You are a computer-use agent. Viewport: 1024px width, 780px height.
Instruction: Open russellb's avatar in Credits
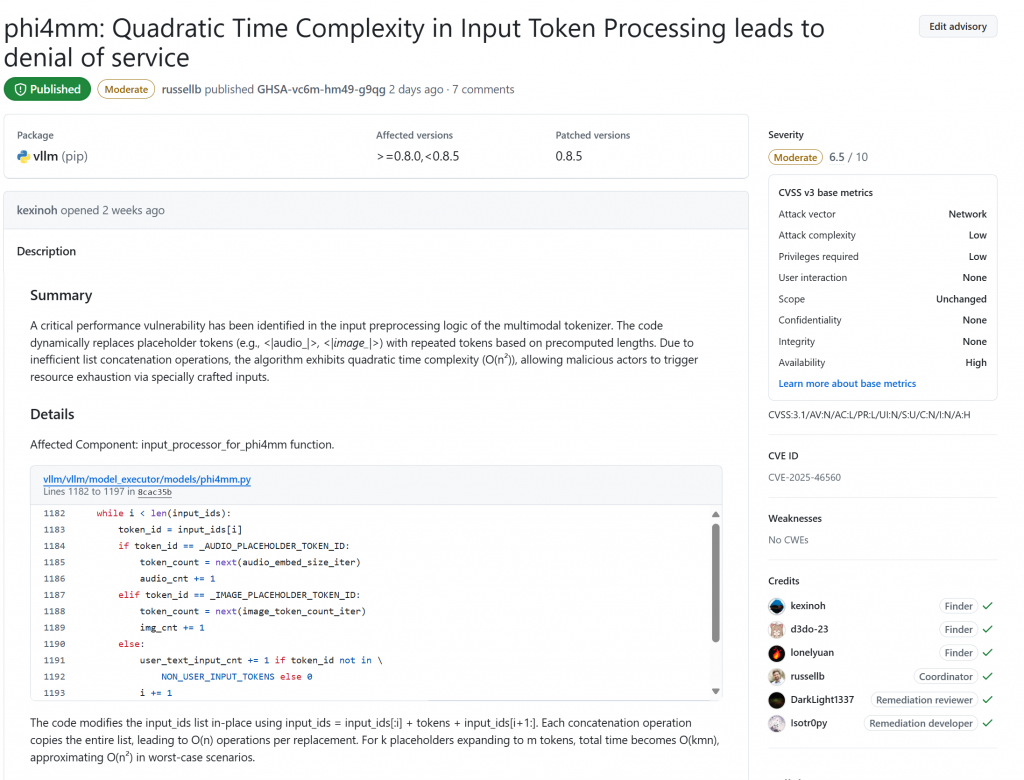point(776,677)
